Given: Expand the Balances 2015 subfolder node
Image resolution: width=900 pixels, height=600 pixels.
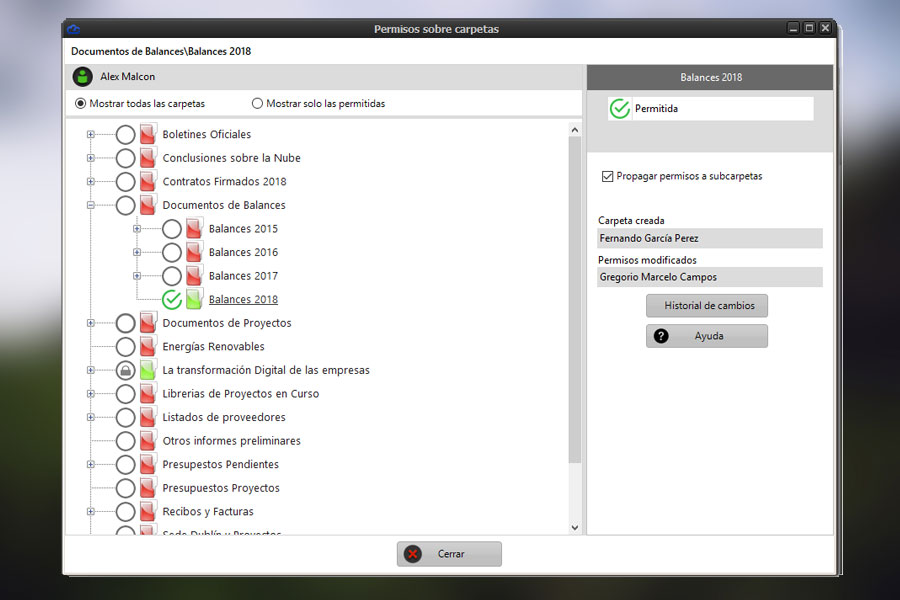Looking at the screenshot, I should tap(137, 229).
